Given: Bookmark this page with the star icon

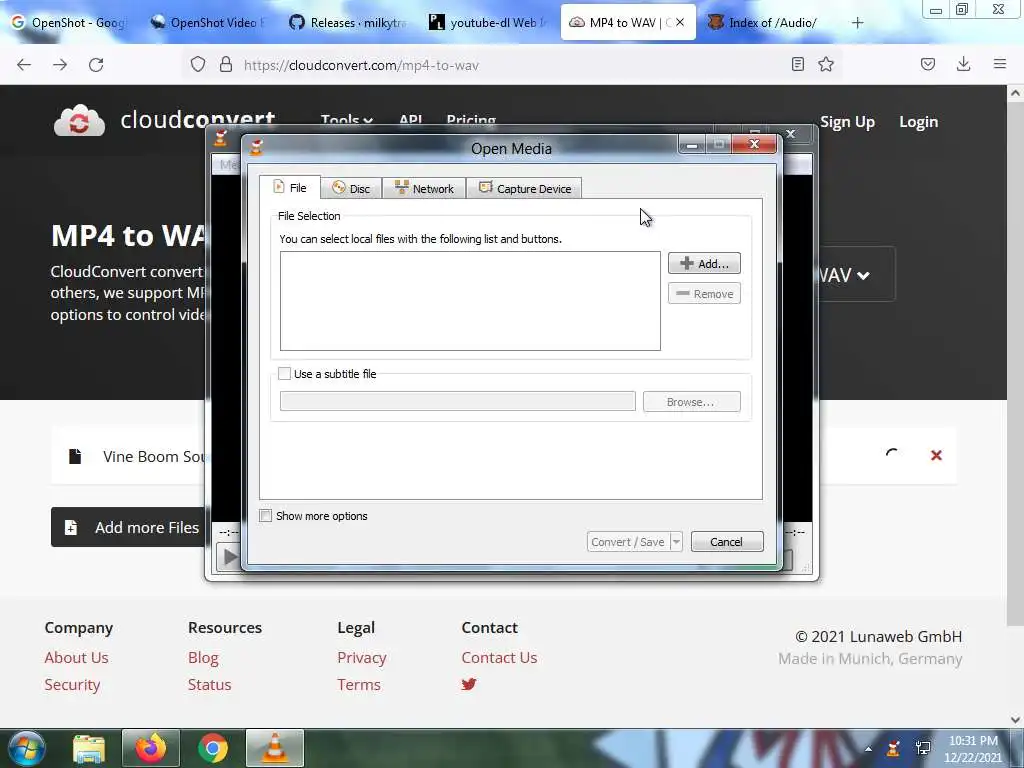Looking at the screenshot, I should pos(826,64).
